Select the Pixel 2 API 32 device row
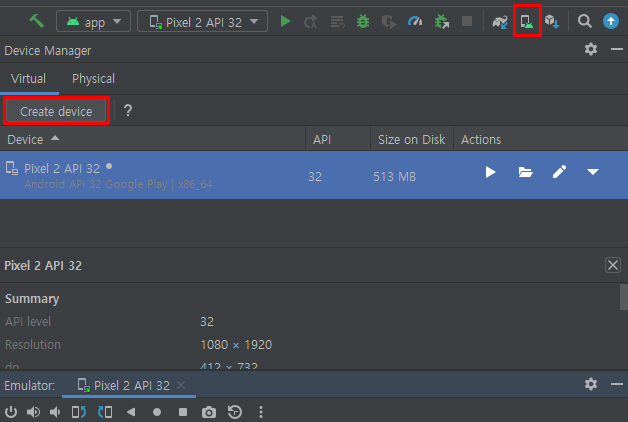 (314, 175)
